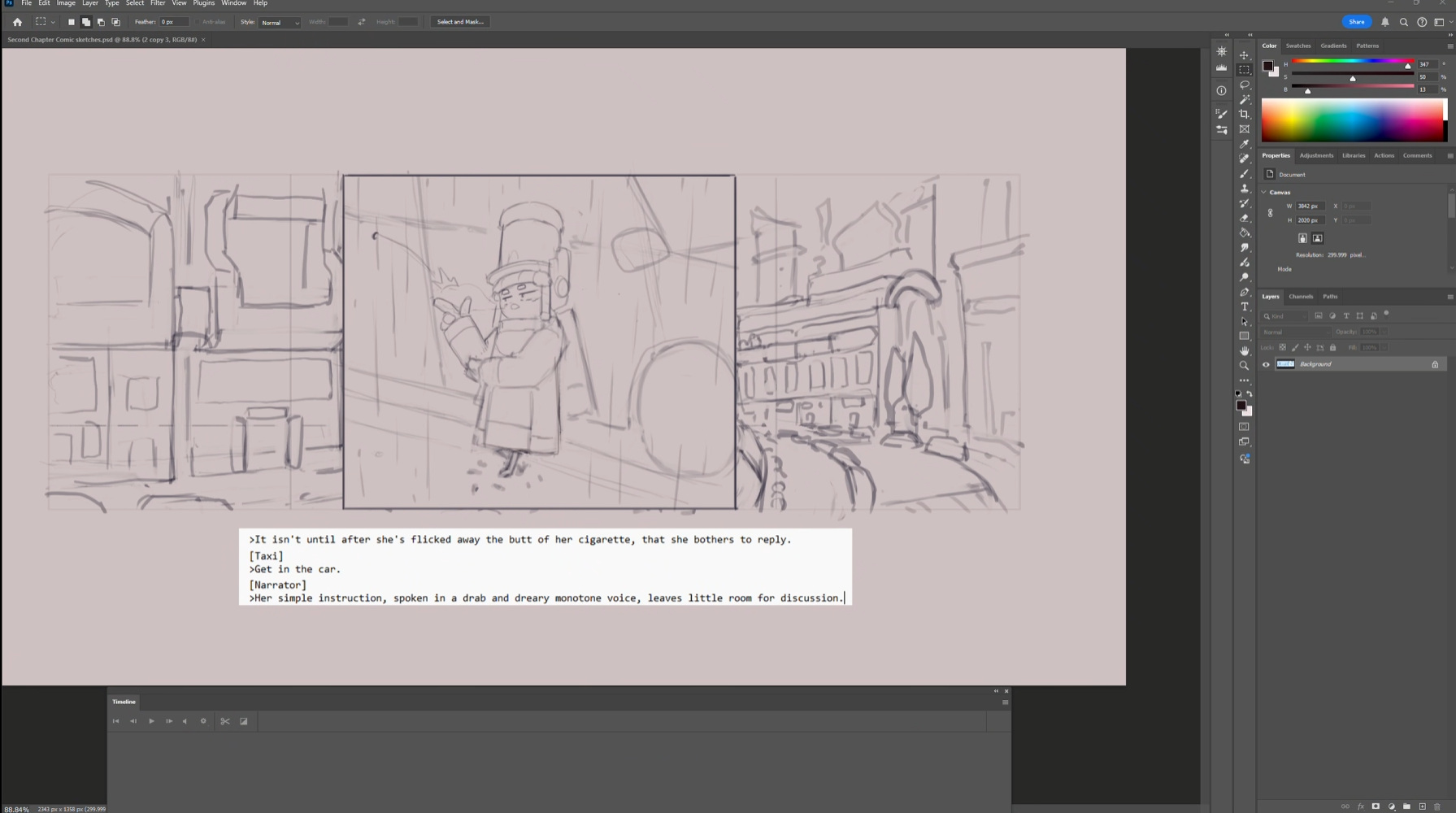The height and width of the screenshot is (813, 1456).
Task: Click the Saturation slider in Color panel
Action: click(x=1353, y=75)
